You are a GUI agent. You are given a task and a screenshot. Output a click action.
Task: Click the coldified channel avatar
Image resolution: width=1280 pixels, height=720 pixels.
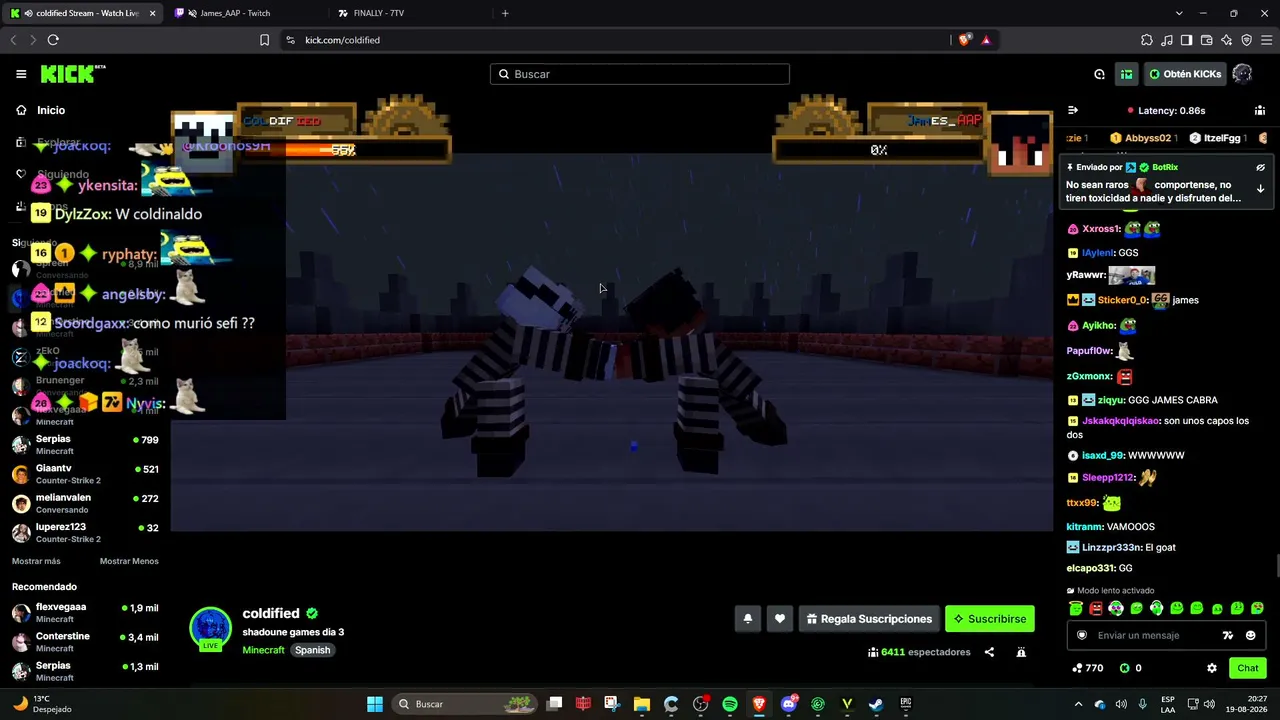pyautogui.click(x=210, y=628)
